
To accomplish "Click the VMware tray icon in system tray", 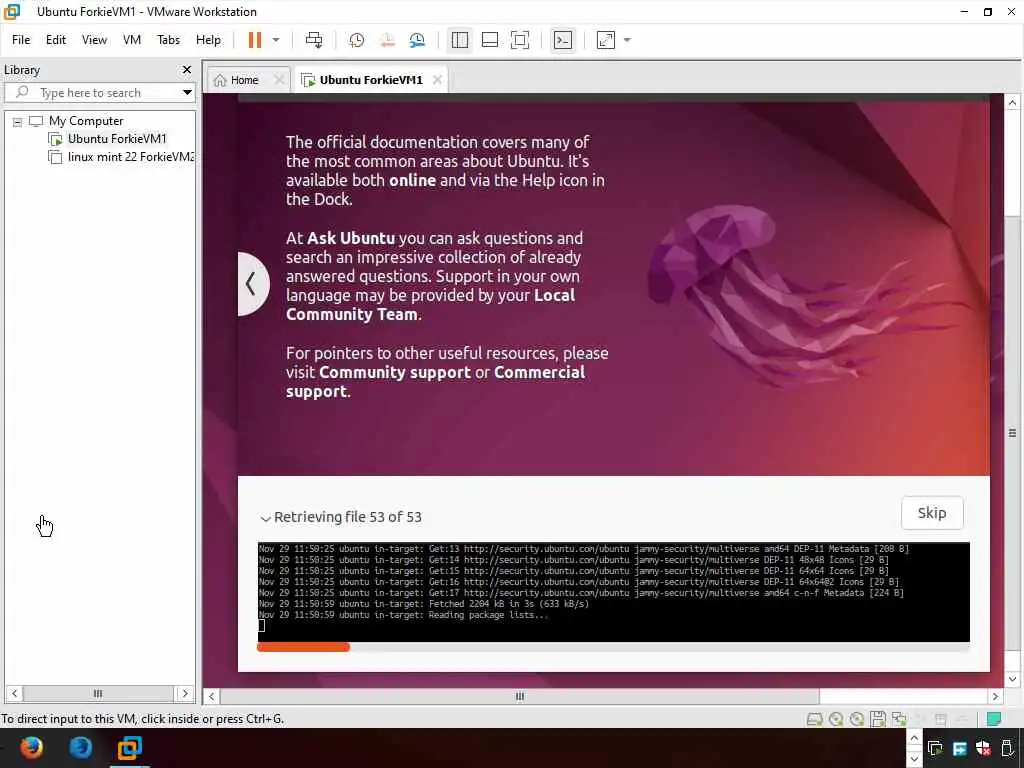I will point(935,748).
